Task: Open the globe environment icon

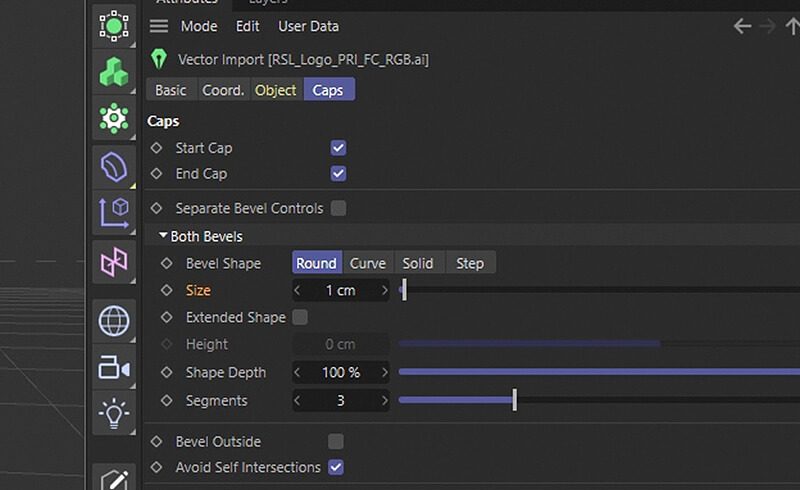Action: point(114,321)
